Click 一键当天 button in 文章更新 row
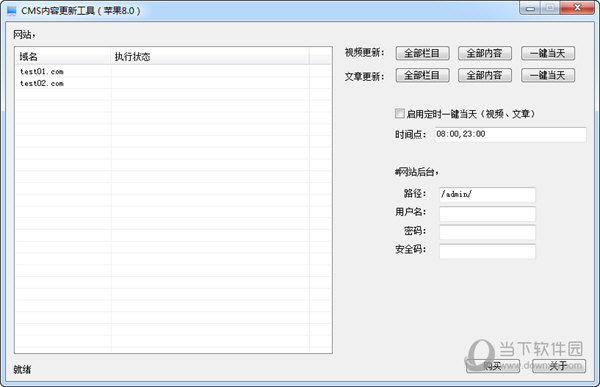 point(548,75)
